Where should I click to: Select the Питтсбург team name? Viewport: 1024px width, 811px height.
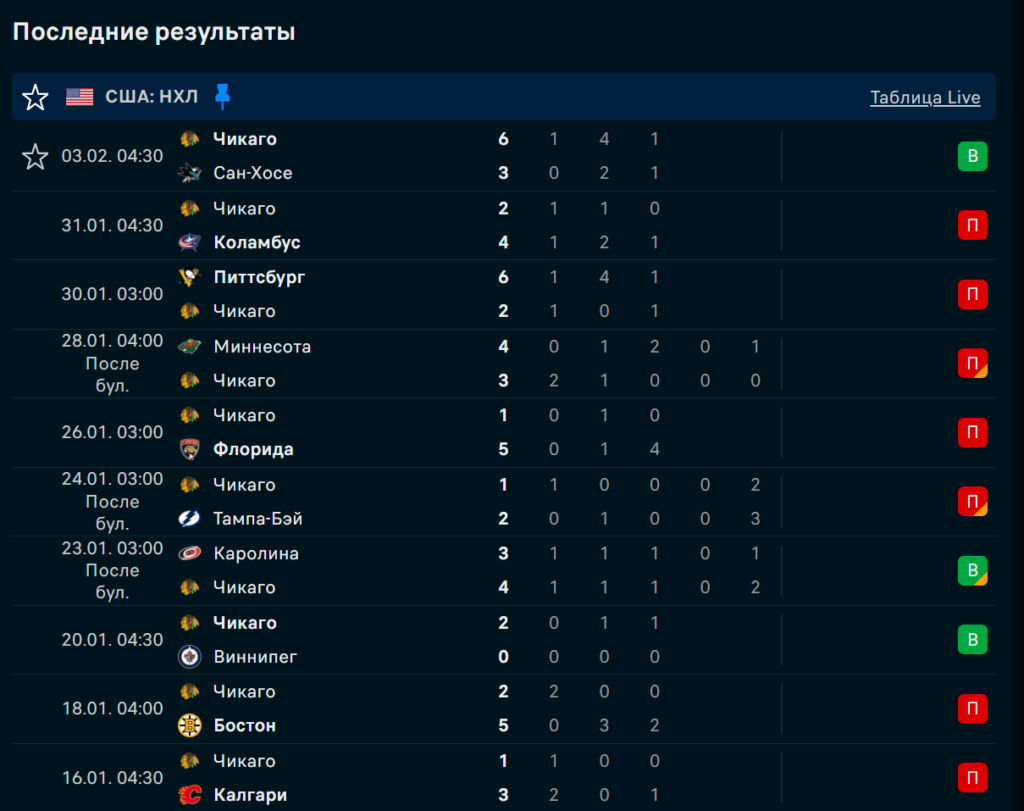[x=259, y=277]
